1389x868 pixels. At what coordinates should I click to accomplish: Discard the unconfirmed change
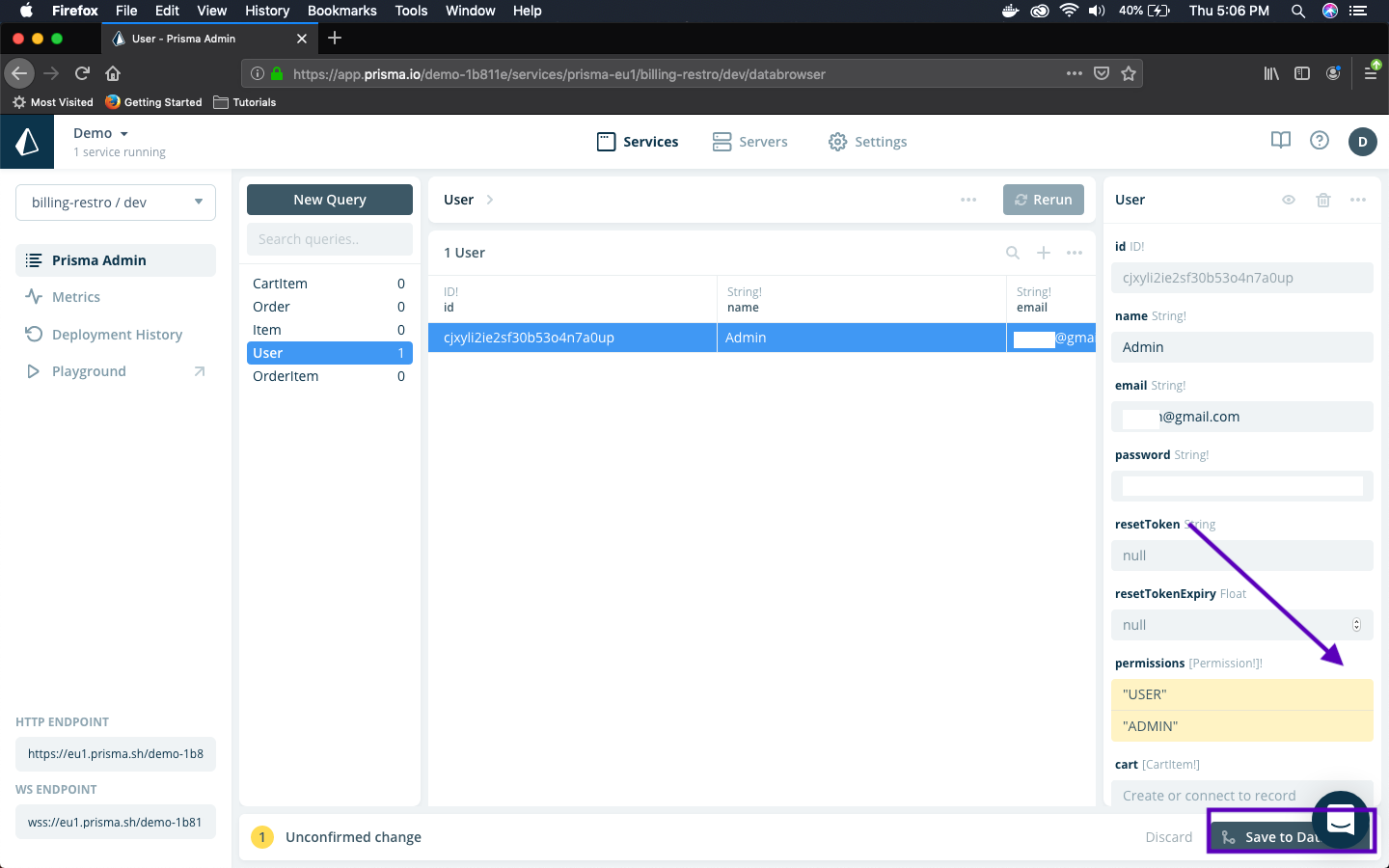1169,837
